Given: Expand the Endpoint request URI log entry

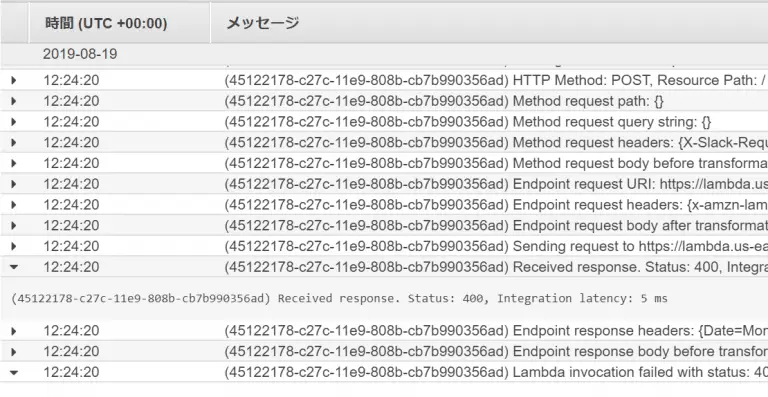Looking at the screenshot, I should [x=14, y=184].
